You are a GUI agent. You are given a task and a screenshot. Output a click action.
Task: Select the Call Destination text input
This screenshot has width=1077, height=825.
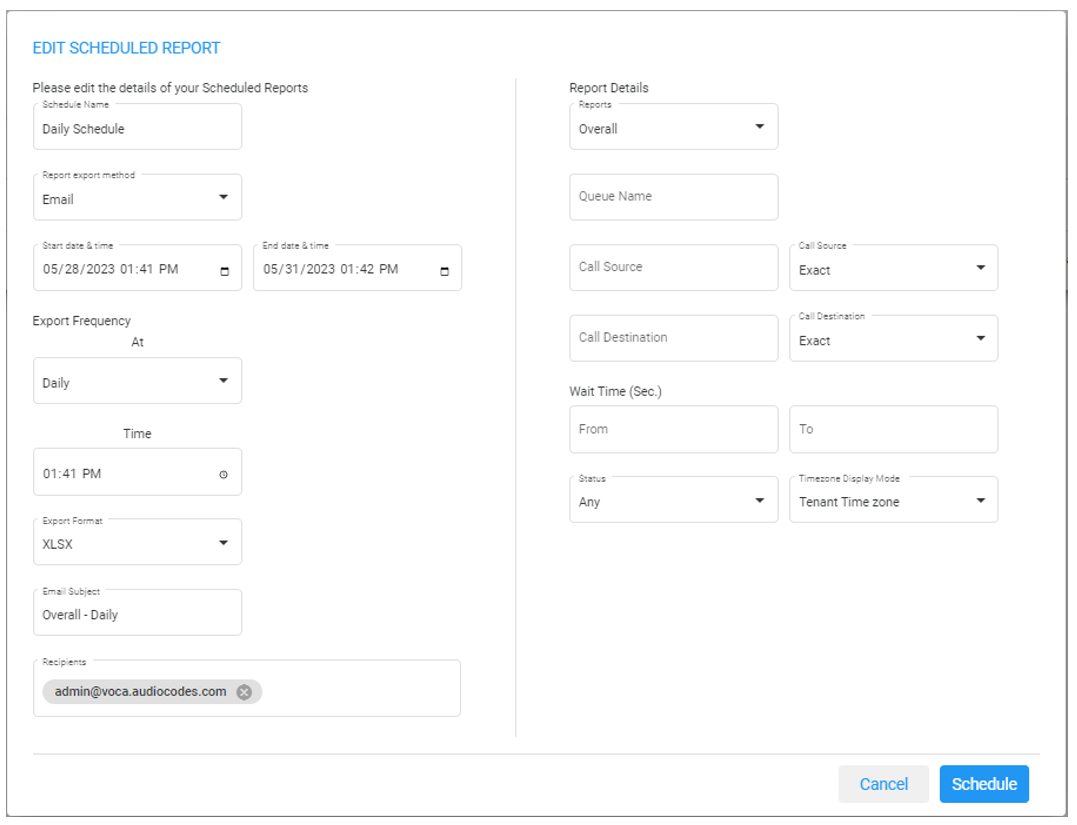(673, 338)
